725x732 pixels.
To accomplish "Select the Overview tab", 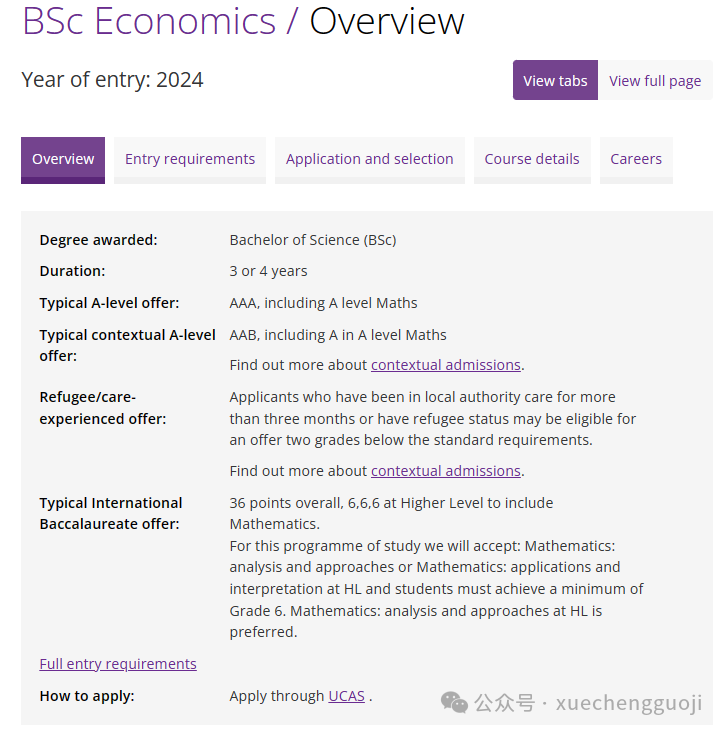I will 63,160.
